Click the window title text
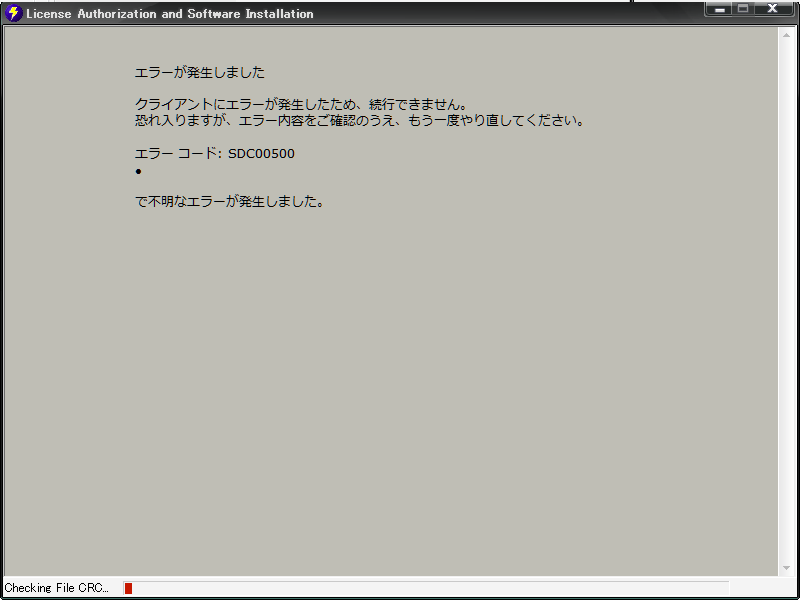 click(169, 14)
